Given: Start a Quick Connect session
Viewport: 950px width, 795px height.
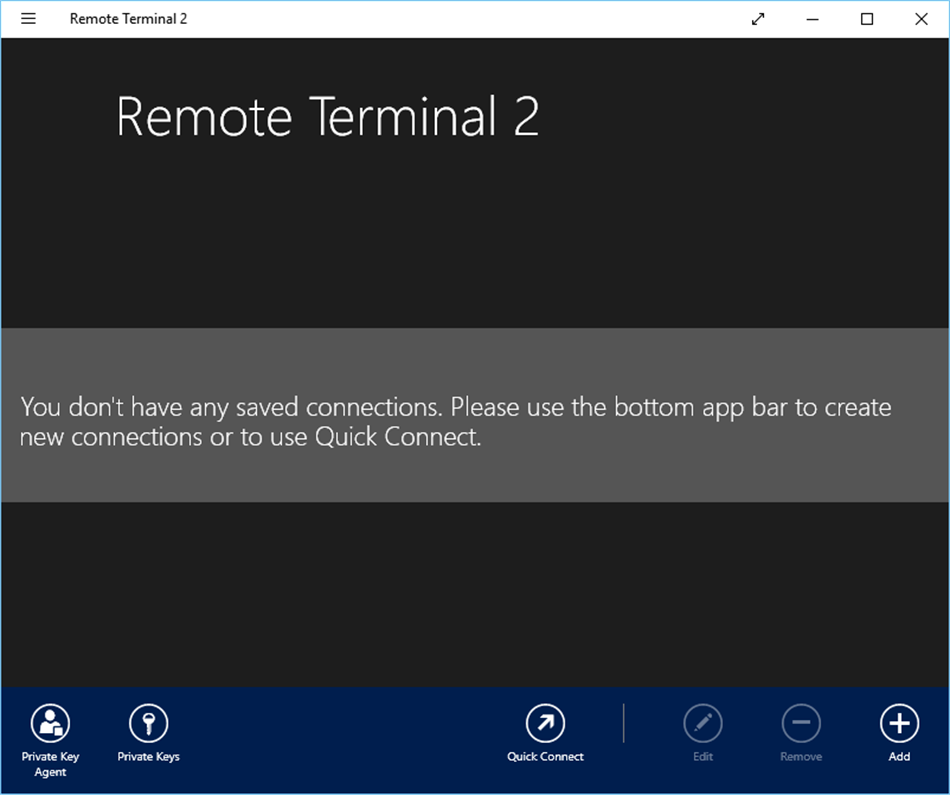Looking at the screenshot, I should [545, 722].
